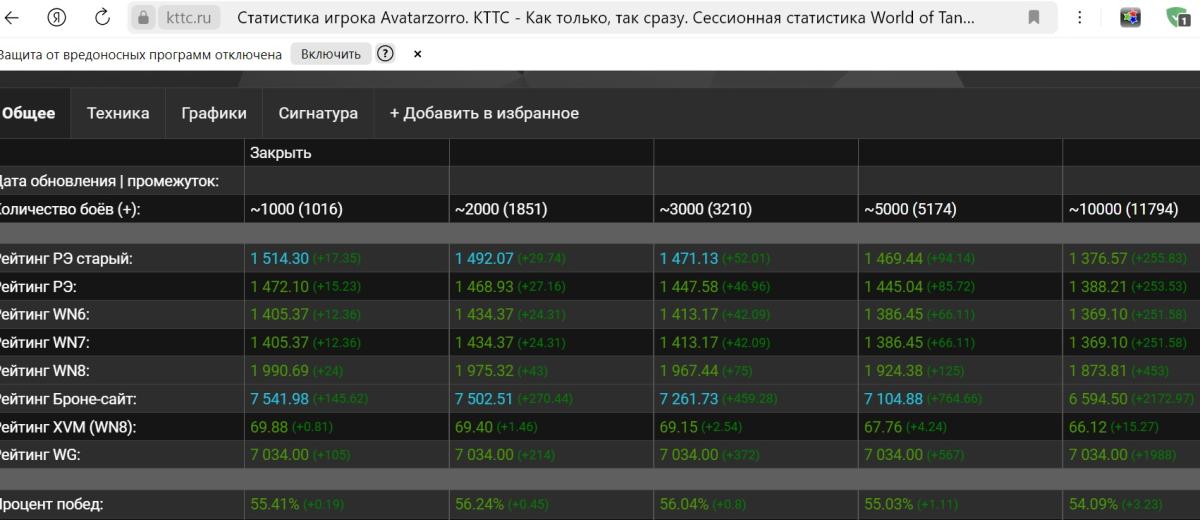Click + Добавить в избранное link
Screen dimensions: 1200x520
[484, 113]
